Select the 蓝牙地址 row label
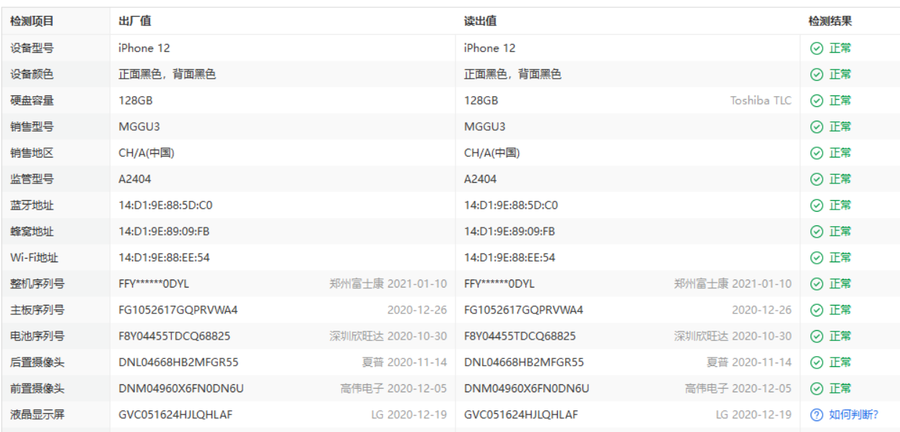Screen dimensions: 900x432 (x=32, y=205)
